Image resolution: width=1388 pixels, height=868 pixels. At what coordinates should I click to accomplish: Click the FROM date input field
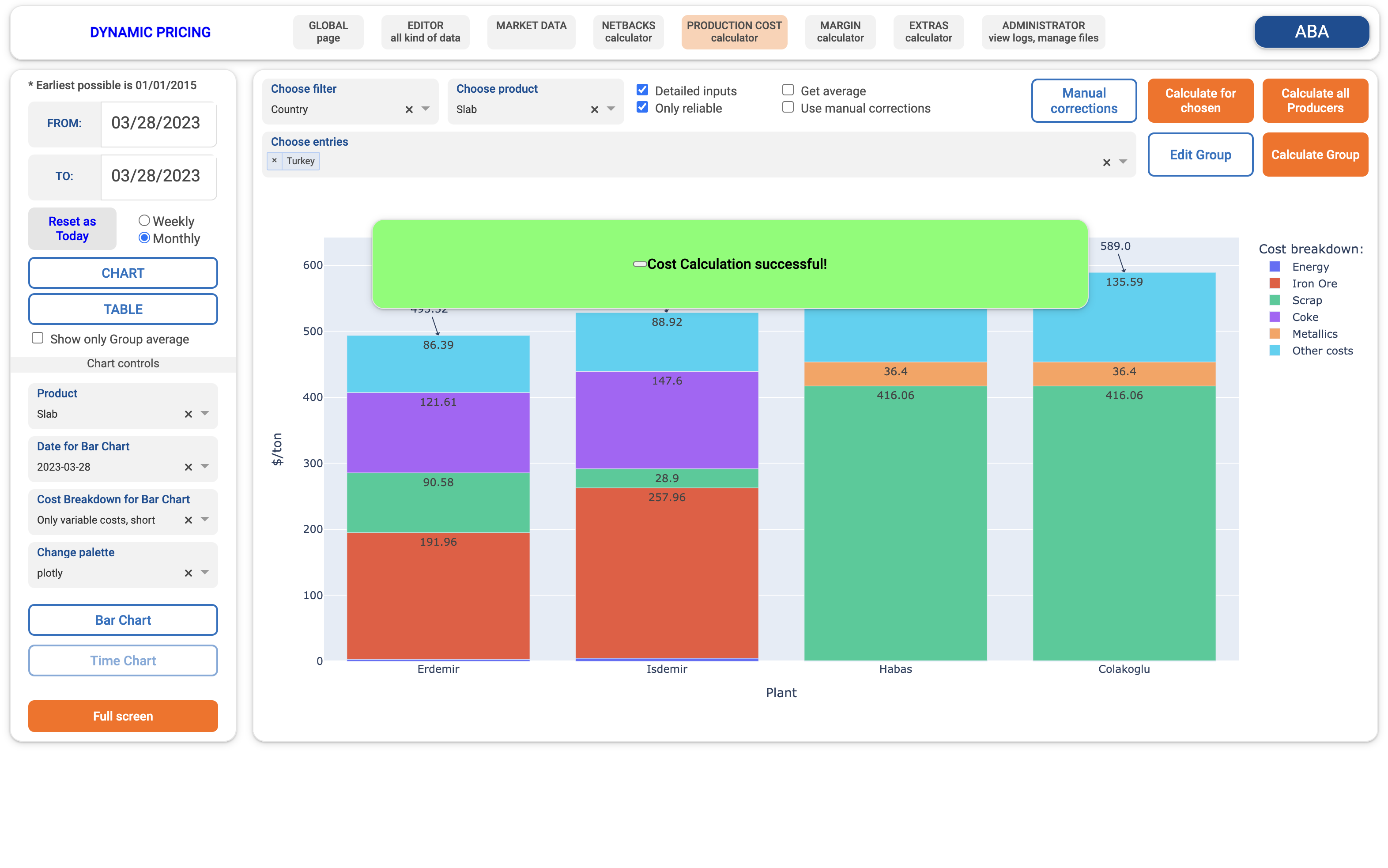point(158,124)
